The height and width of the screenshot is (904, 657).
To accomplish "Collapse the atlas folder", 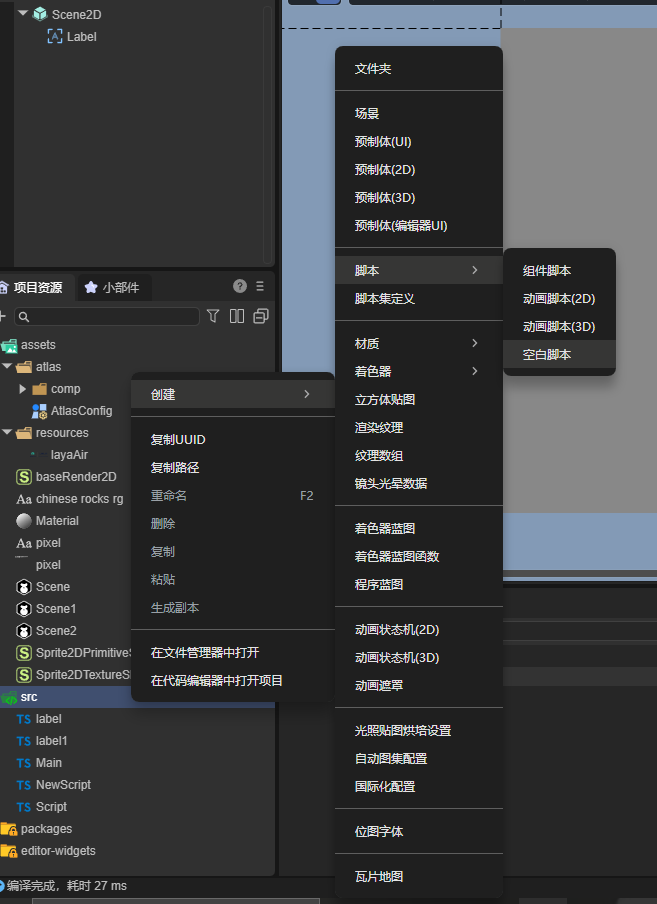I will point(7,367).
